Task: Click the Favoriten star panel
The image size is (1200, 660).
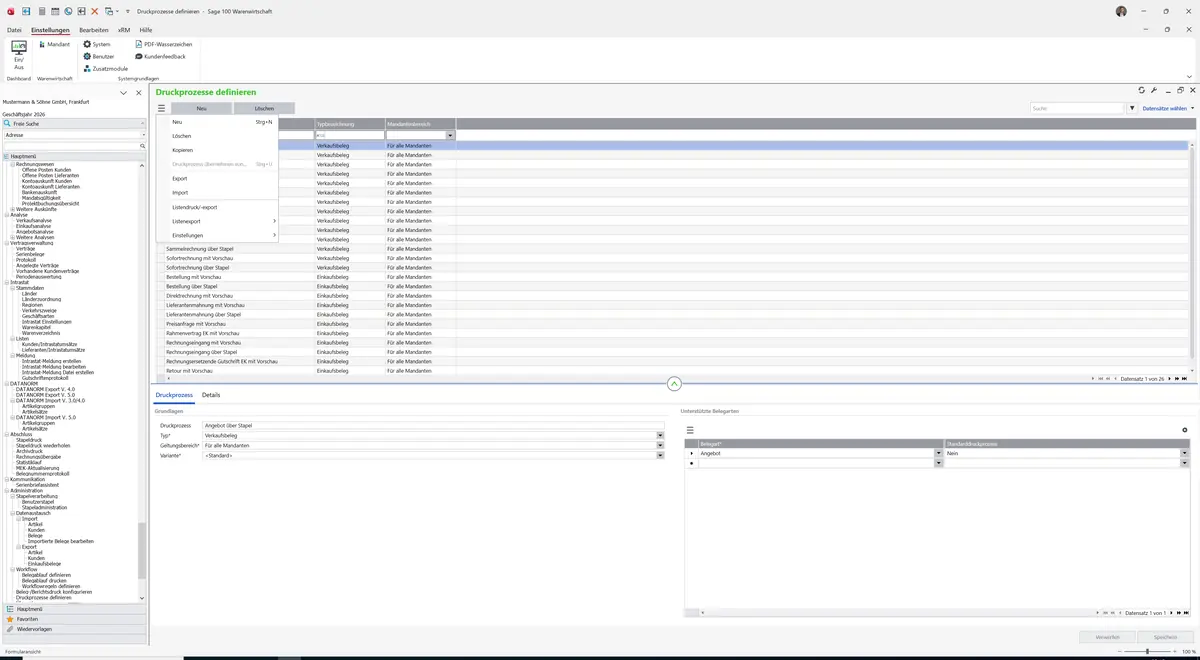Action: coord(75,619)
